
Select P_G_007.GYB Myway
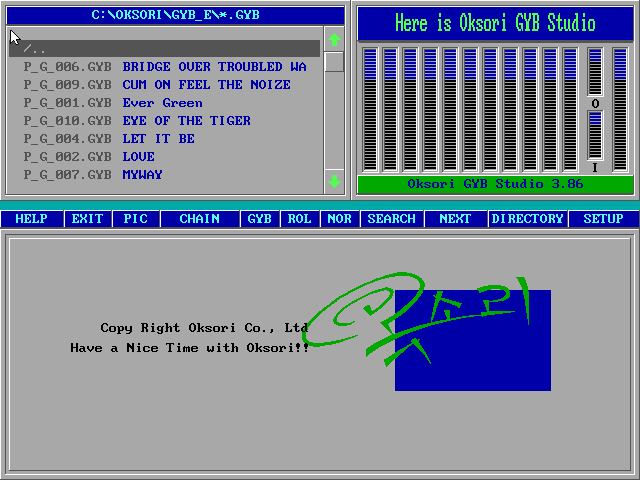click(x=164, y=174)
